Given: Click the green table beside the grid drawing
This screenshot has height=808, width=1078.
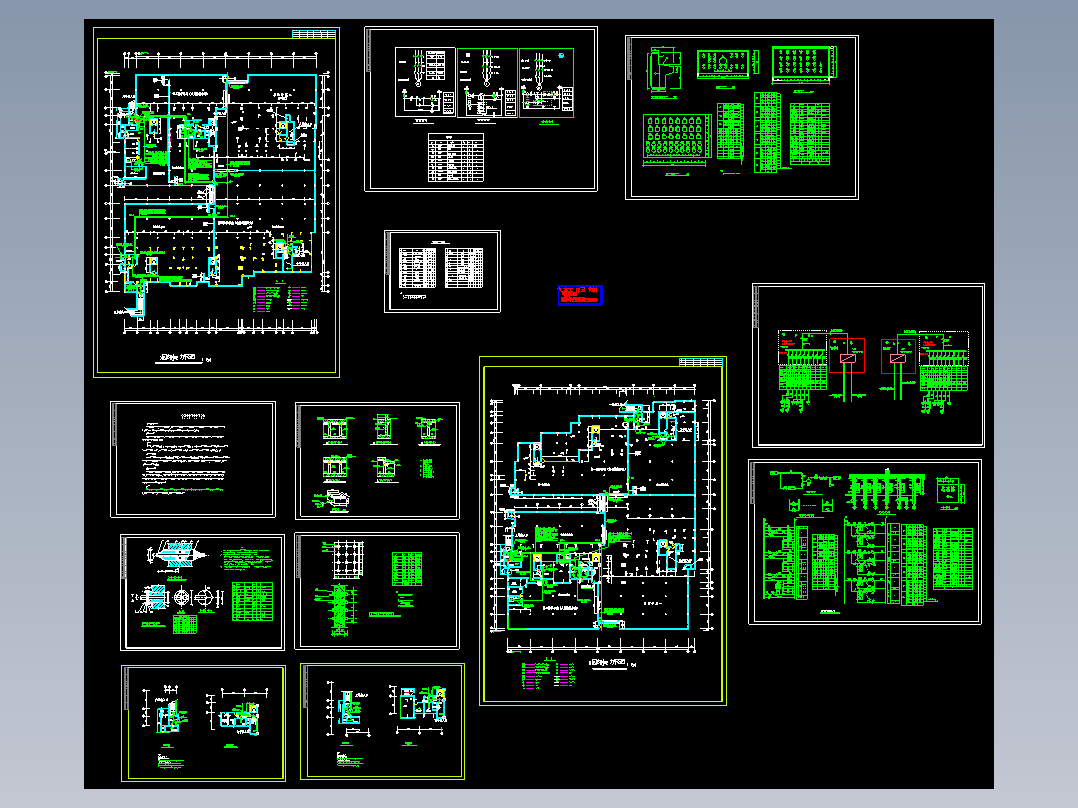Looking at the screenshot, I should pos(407,569).
